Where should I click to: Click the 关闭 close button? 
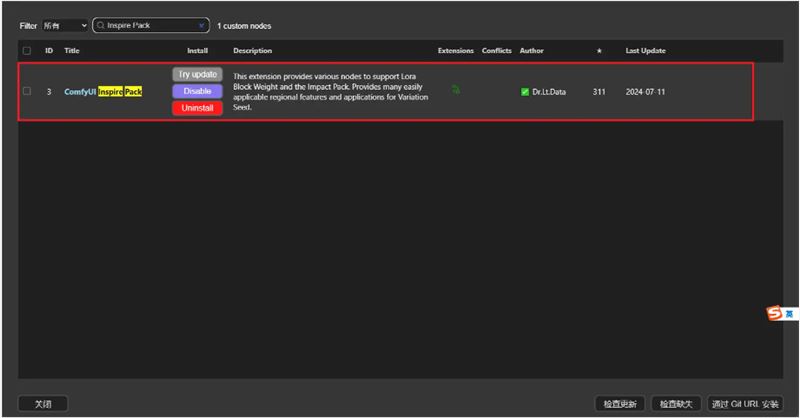[43, 404]
